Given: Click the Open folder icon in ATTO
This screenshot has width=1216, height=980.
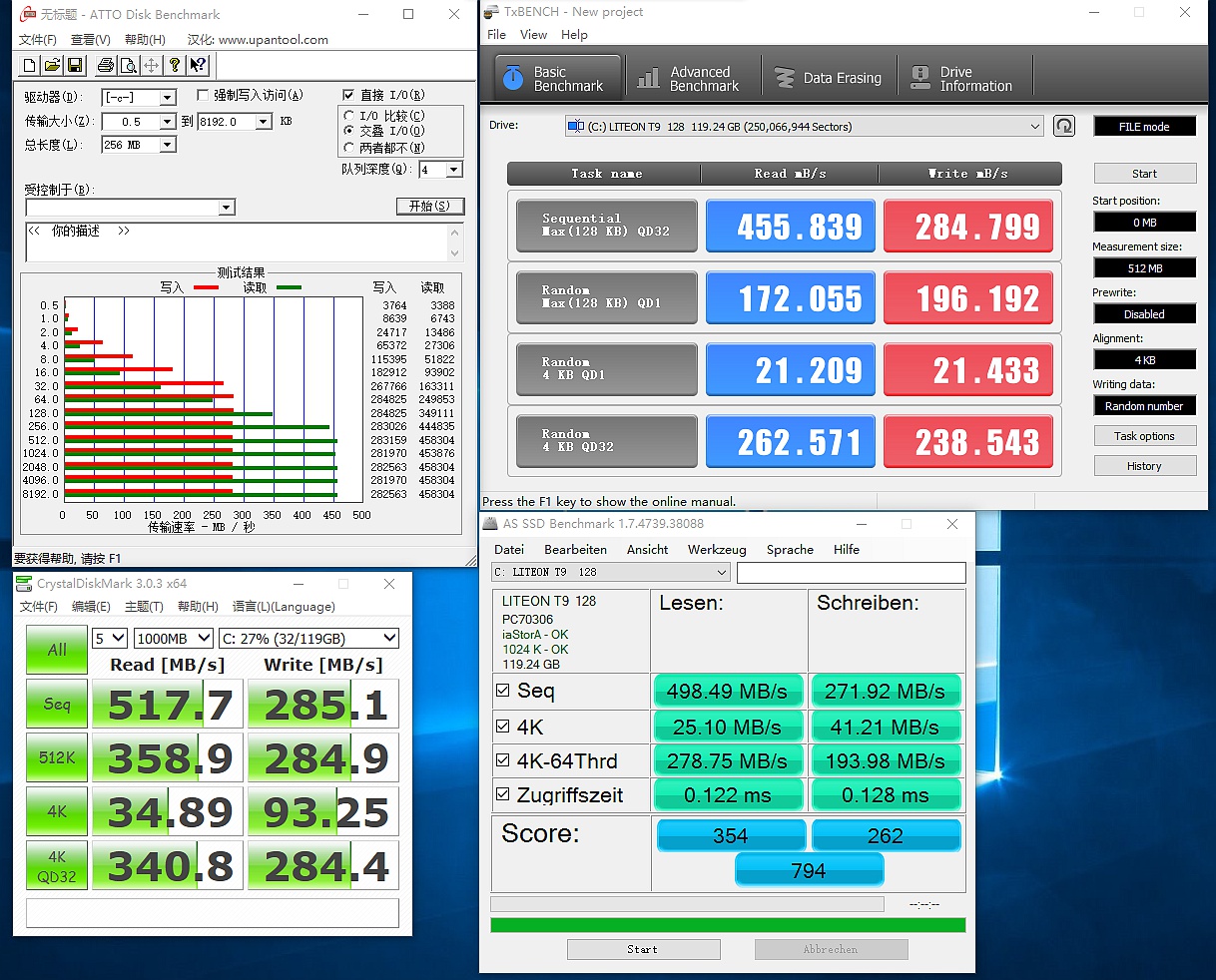Looking at the screenshot, I should (x=52, y=66).
